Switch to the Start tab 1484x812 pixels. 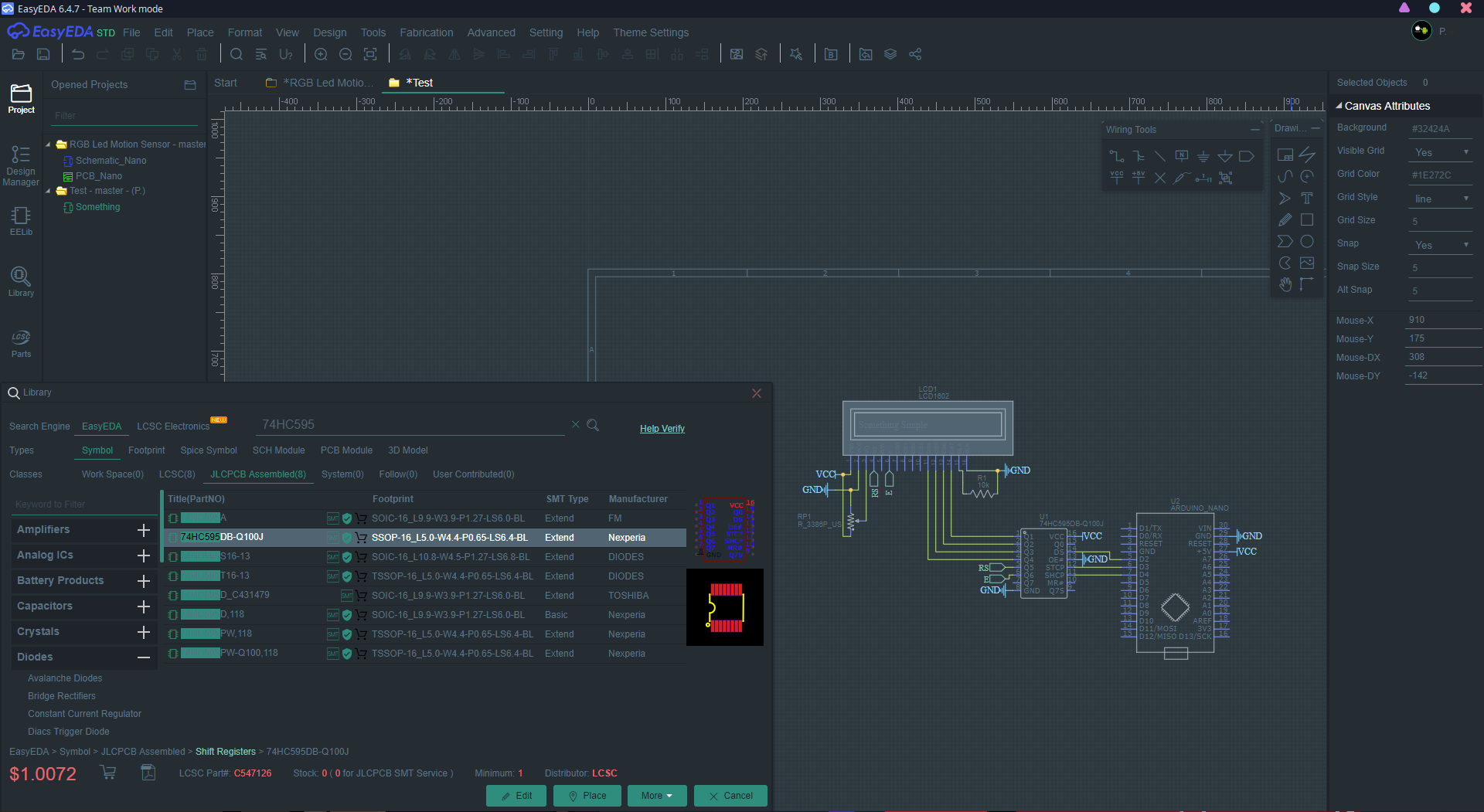point(226,83)
